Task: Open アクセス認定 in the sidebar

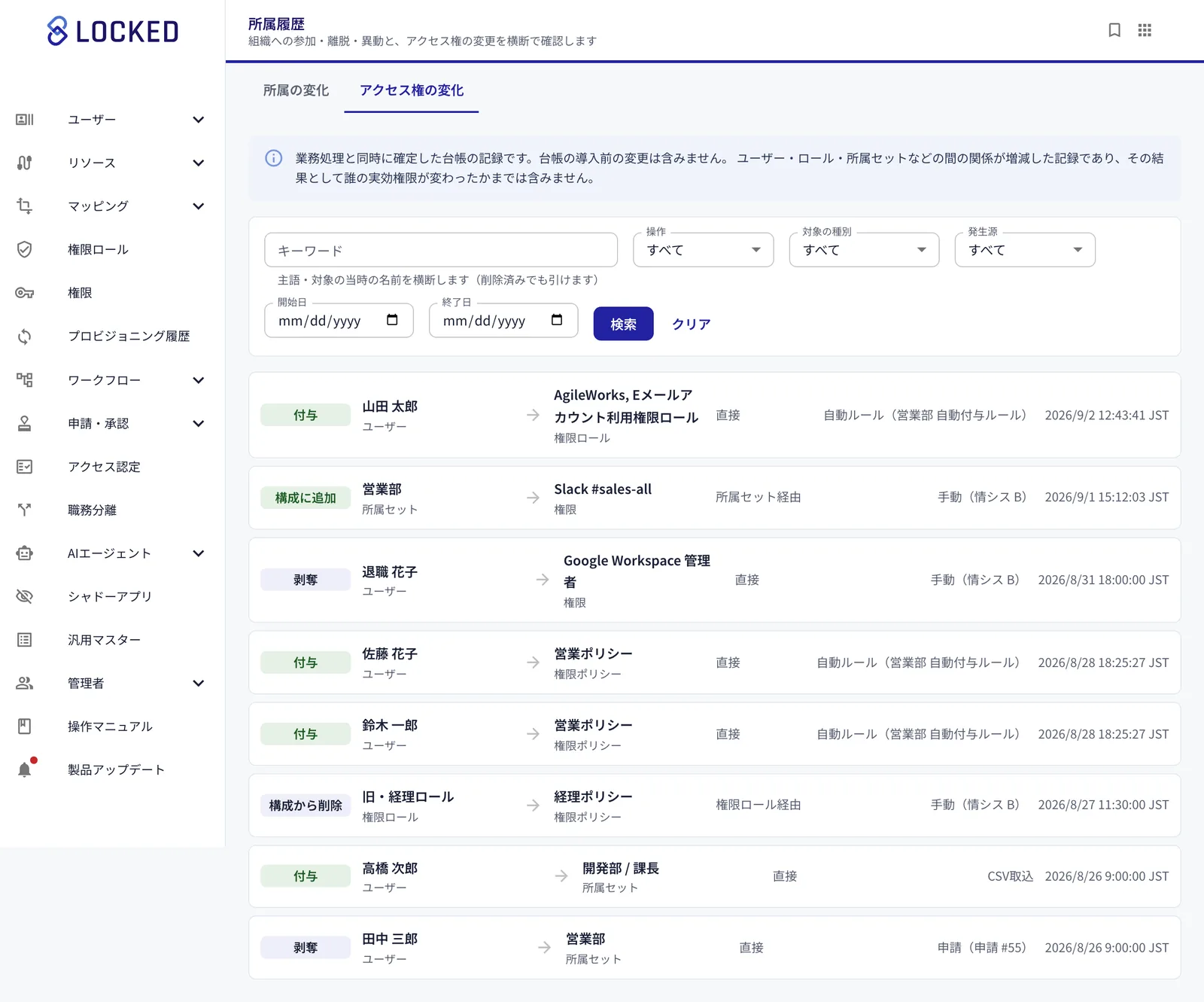Action: (104, 467)
